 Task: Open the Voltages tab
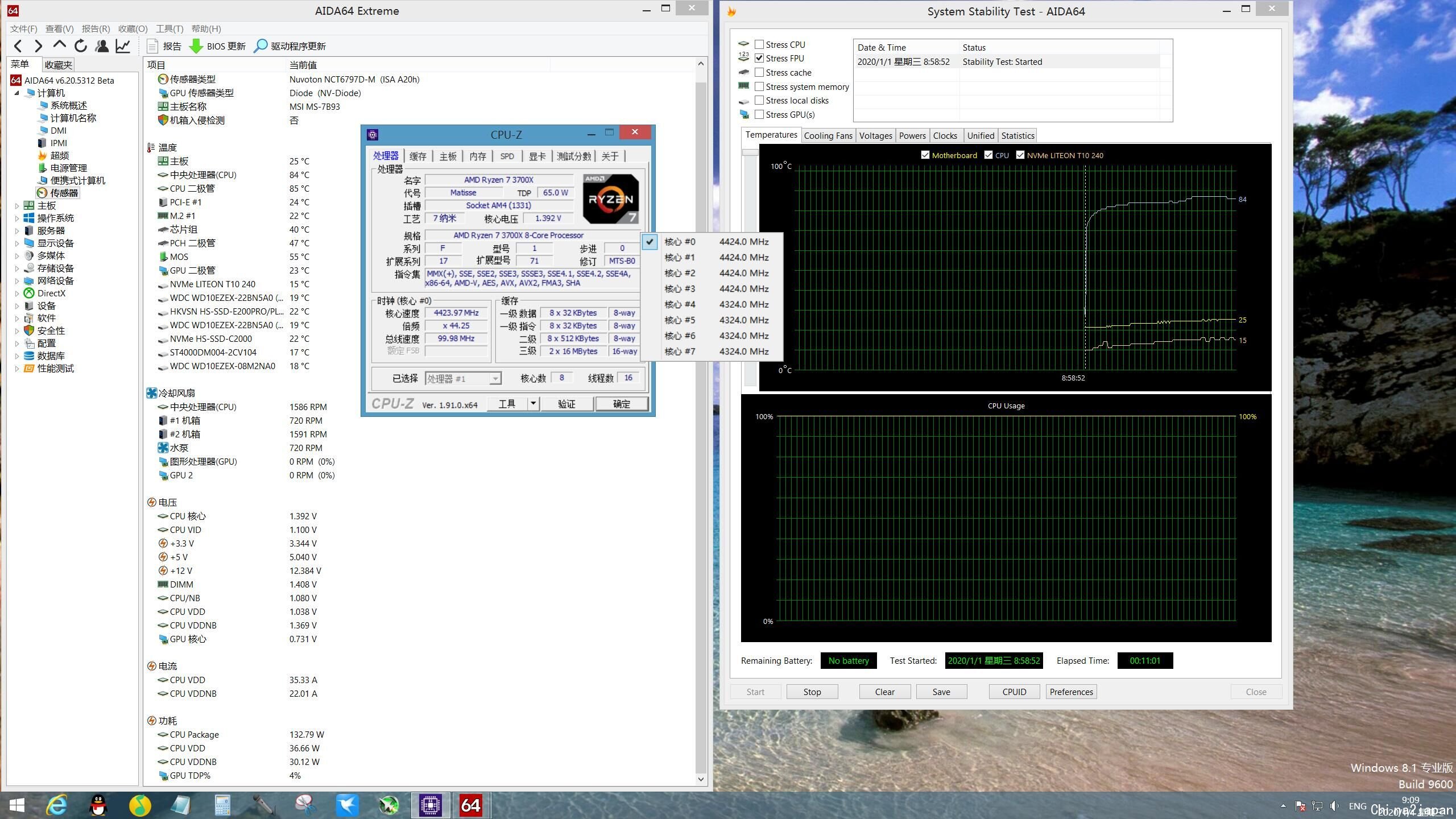click(x=875, y=135)
